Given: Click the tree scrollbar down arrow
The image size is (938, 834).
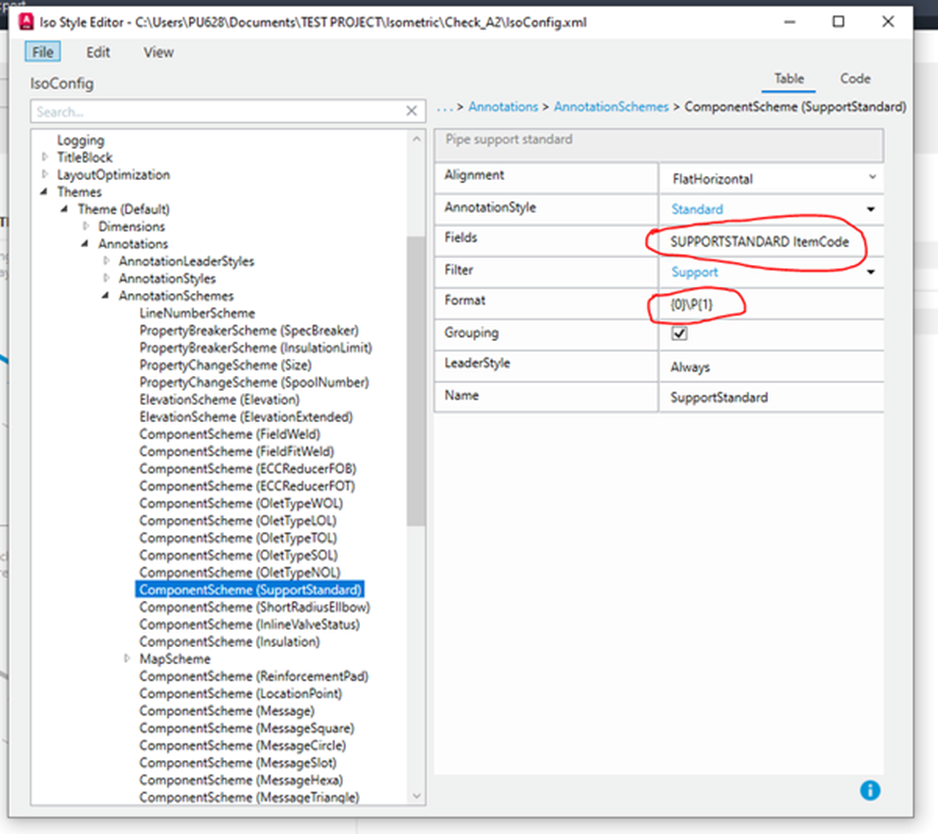Looking at the screenshot, I should tap(416, 796).
